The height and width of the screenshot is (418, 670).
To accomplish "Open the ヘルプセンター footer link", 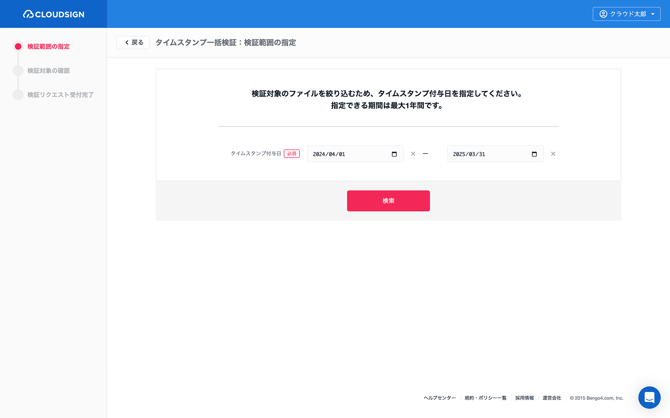I will [x=439, y=398].
